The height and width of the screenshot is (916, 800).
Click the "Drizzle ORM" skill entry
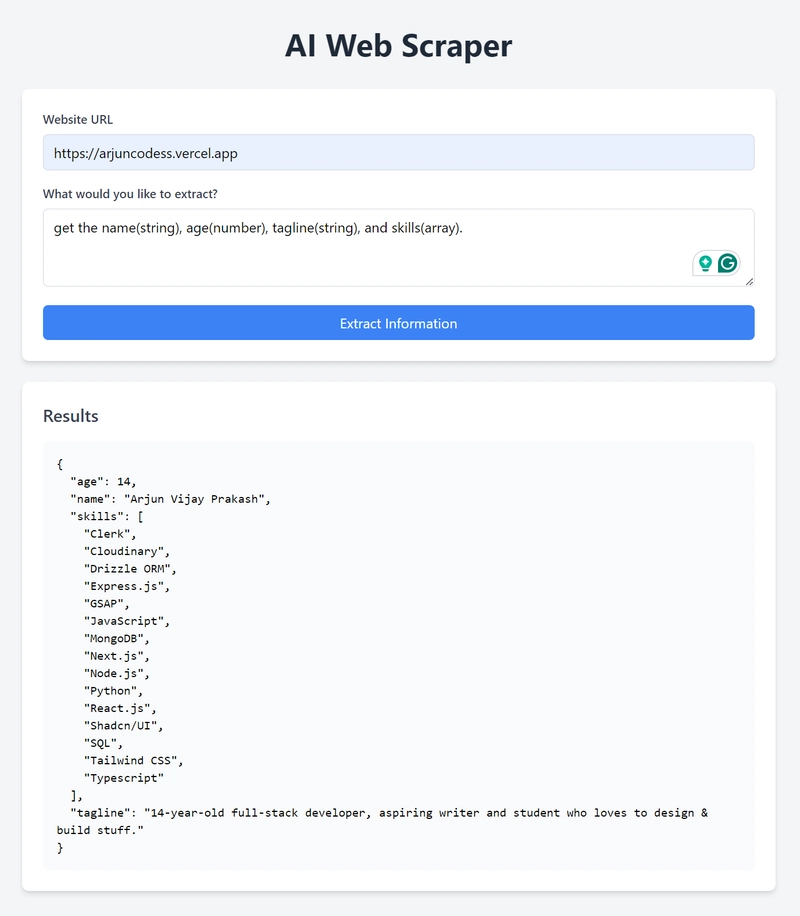point(130,569)
